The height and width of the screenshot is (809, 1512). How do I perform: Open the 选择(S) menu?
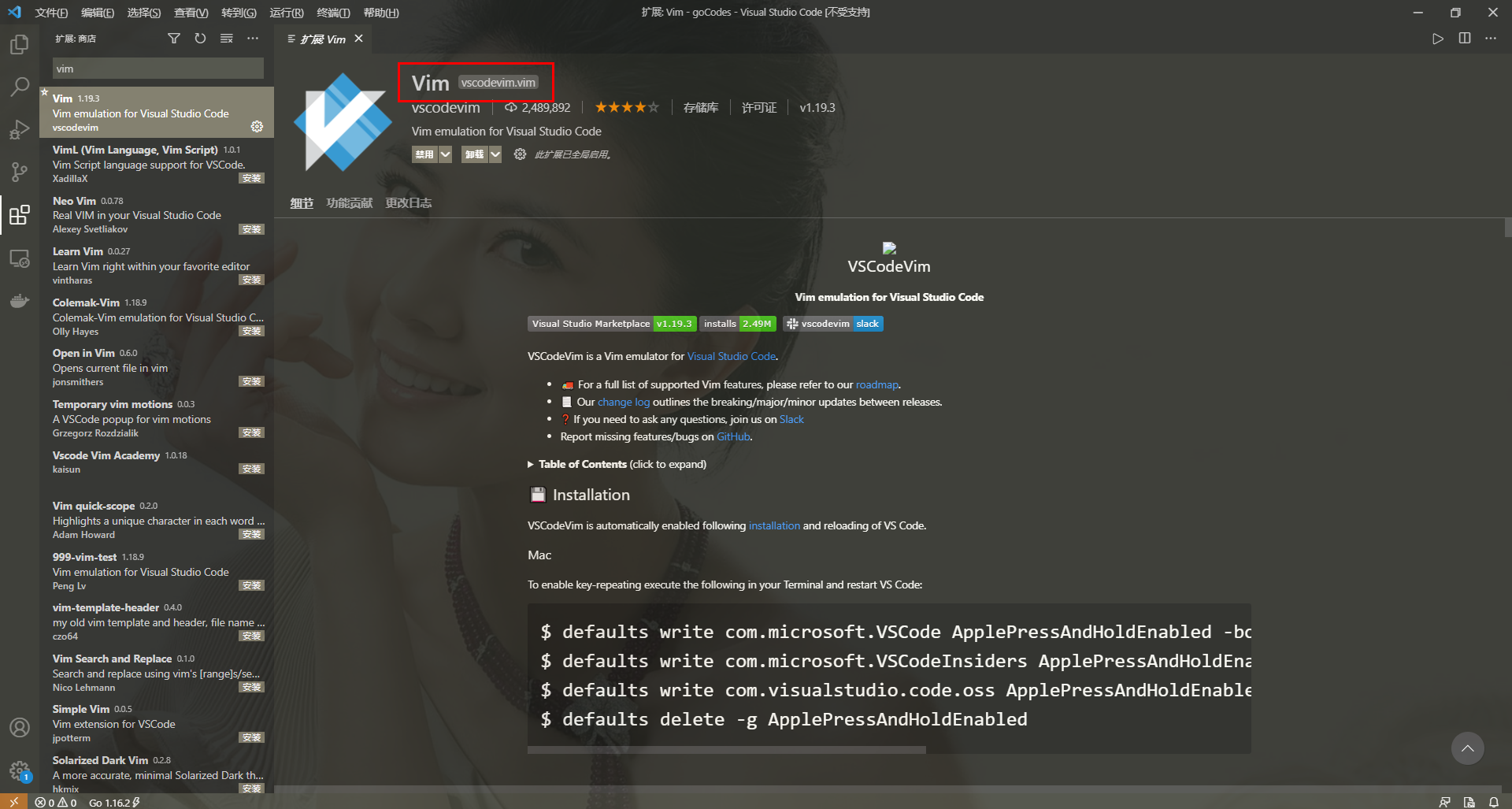pyautogui.click(x=144, y=13)
